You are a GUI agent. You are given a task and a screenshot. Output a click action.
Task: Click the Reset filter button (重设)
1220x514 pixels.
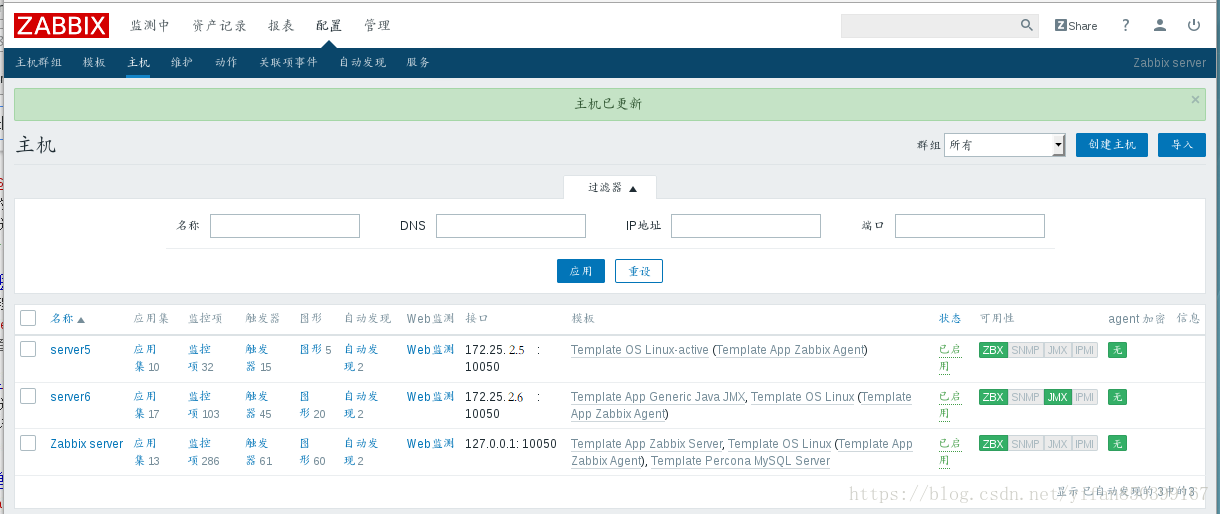639,271
